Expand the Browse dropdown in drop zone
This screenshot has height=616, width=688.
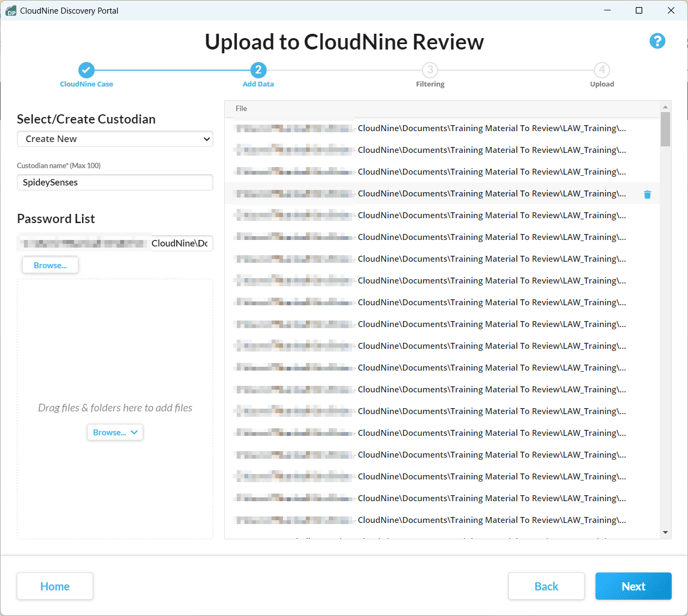pyautogui.click(x=115, y=432)
